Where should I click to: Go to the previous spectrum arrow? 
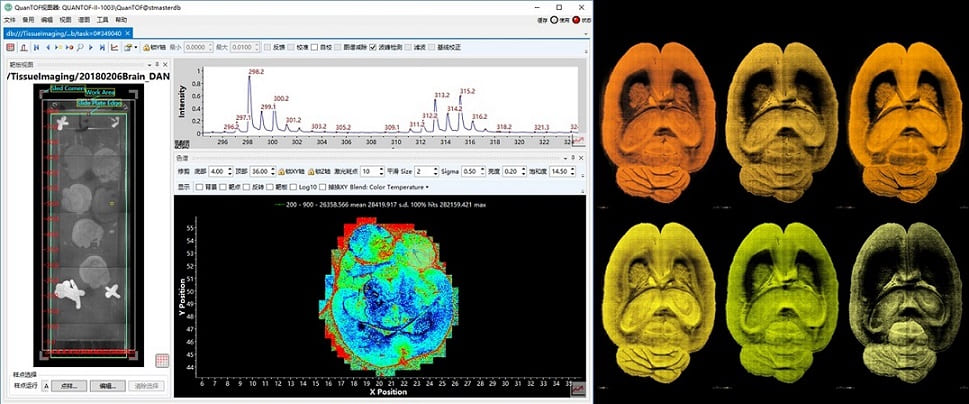[x=48, y=48]
